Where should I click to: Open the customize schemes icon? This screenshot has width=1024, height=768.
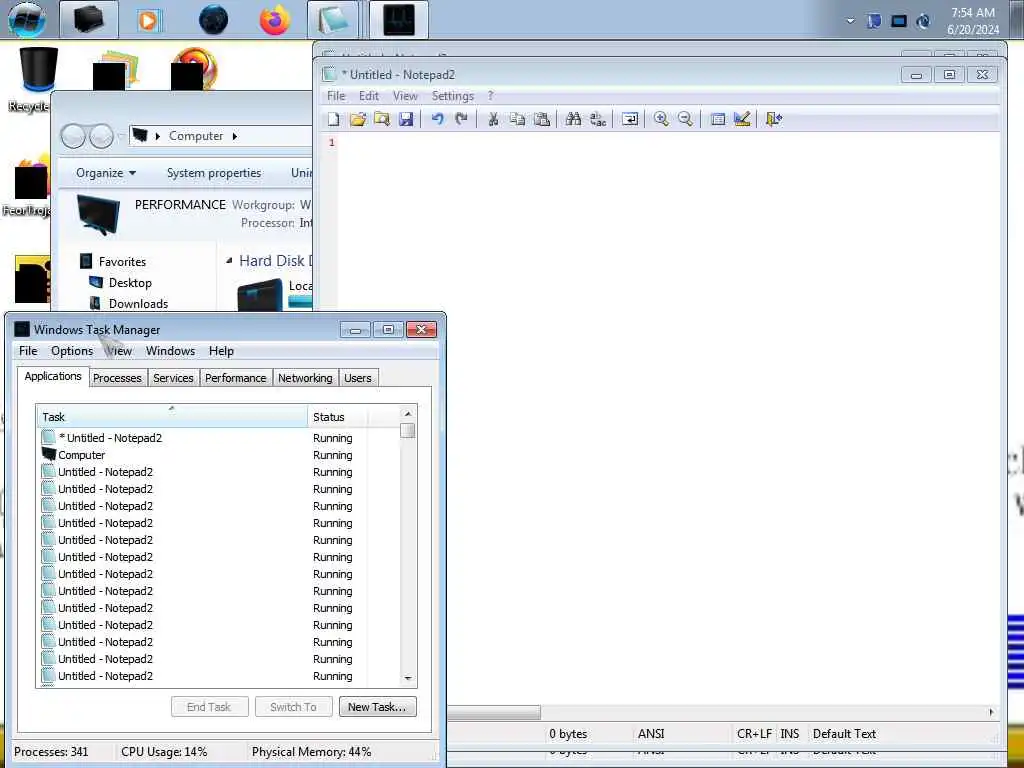click(742, 119)
